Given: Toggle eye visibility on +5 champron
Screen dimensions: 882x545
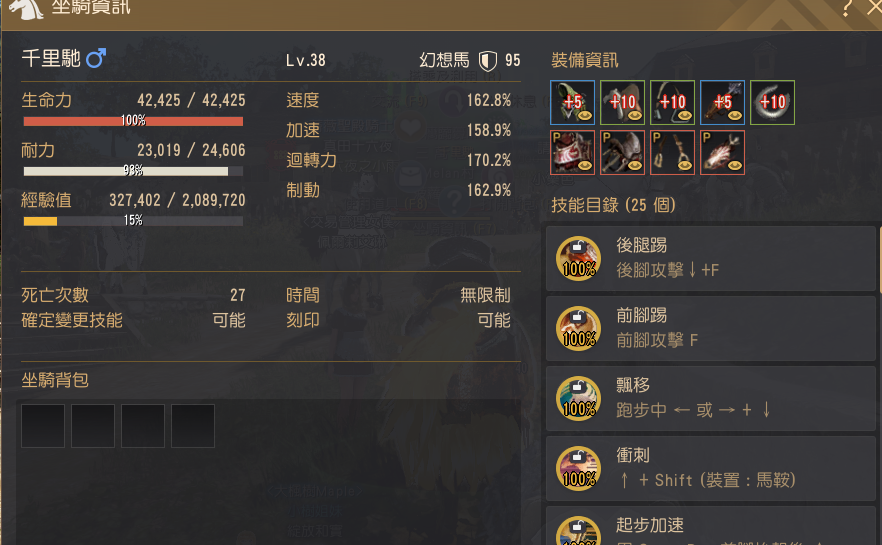Looking at the screenshot, I should [x=735, y=116].
